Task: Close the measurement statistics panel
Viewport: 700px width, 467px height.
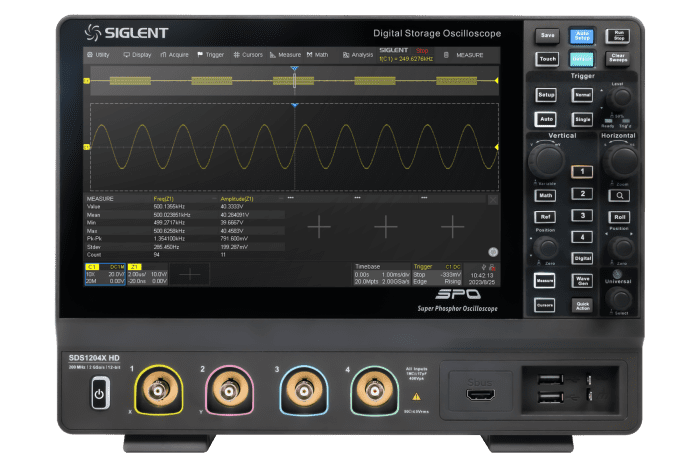Action: point(492,199)
